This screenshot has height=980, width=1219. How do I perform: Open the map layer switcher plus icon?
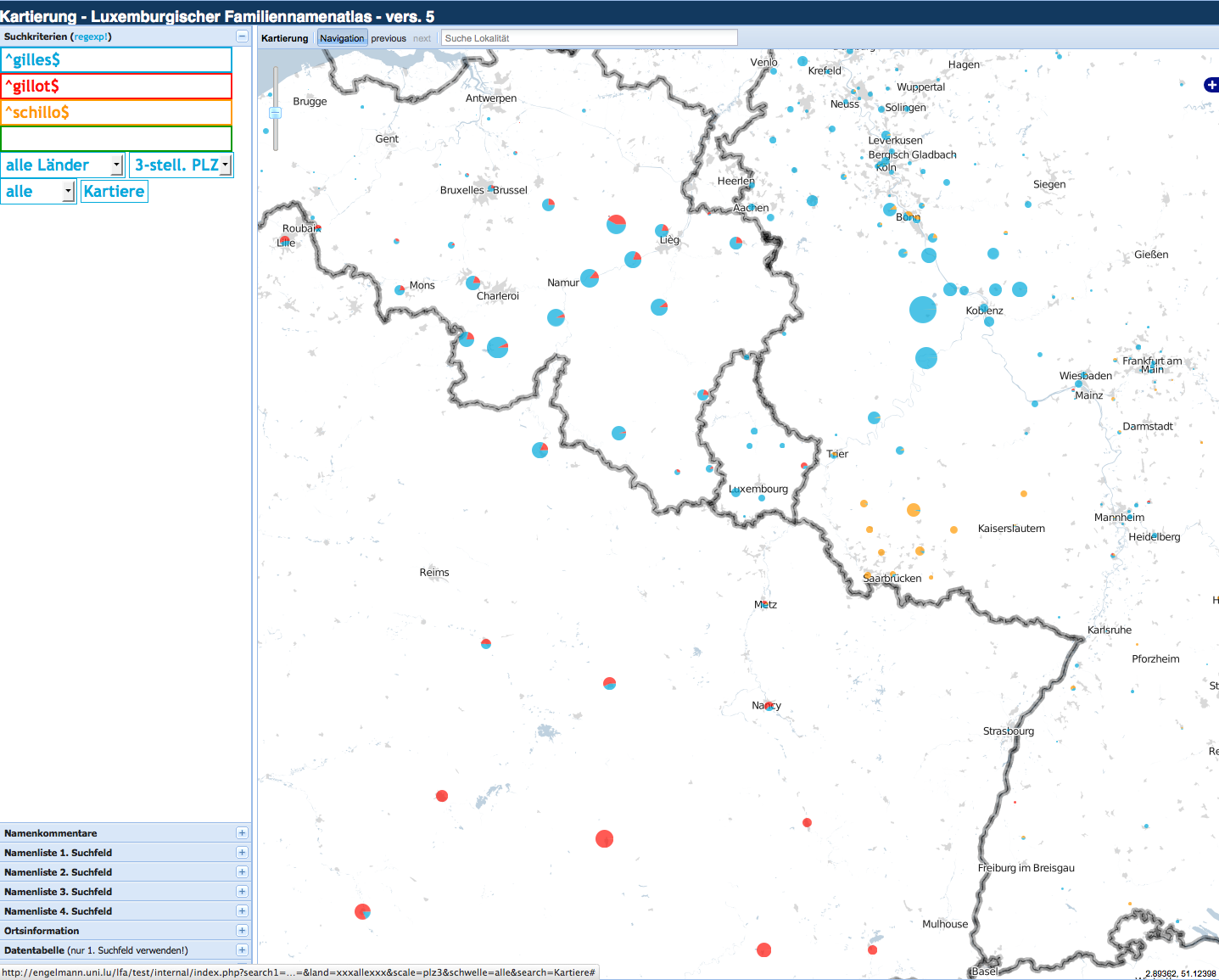coord(1211,85)
